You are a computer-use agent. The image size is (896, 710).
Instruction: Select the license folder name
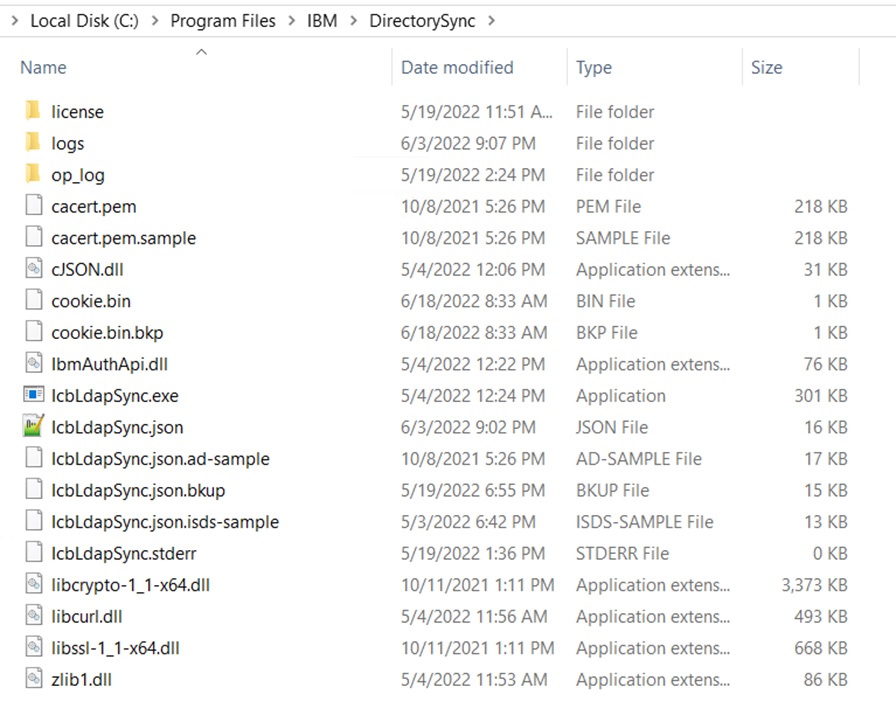(78, 111)
